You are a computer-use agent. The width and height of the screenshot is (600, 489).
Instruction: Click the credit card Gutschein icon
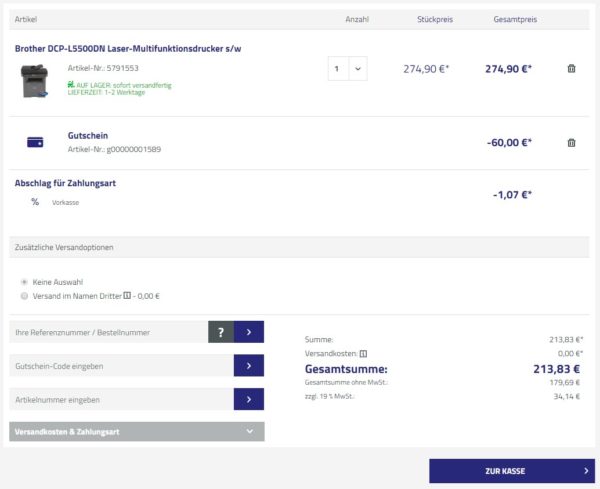click(x=35, y=143)
